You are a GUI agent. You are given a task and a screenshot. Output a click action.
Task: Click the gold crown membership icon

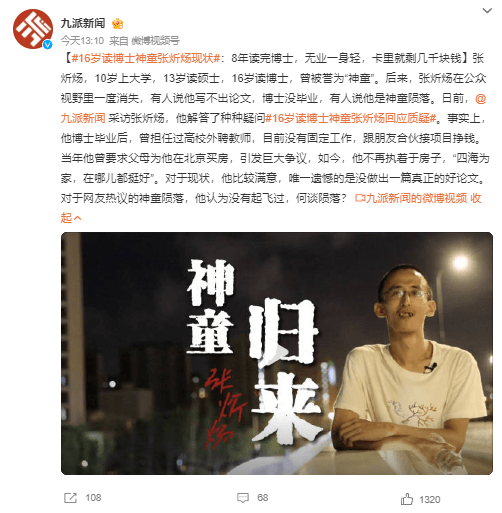click(x=117, y=24)
